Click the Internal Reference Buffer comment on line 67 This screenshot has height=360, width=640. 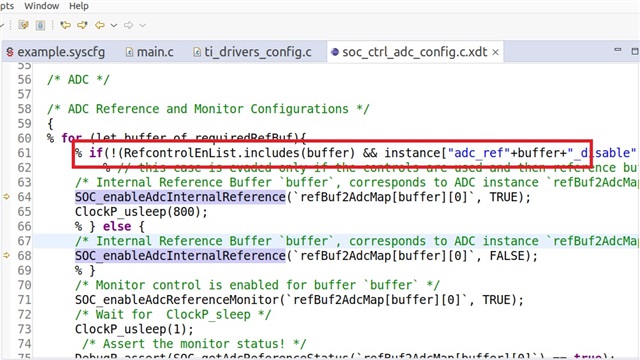pyautogui.click(x=357, y=241)
